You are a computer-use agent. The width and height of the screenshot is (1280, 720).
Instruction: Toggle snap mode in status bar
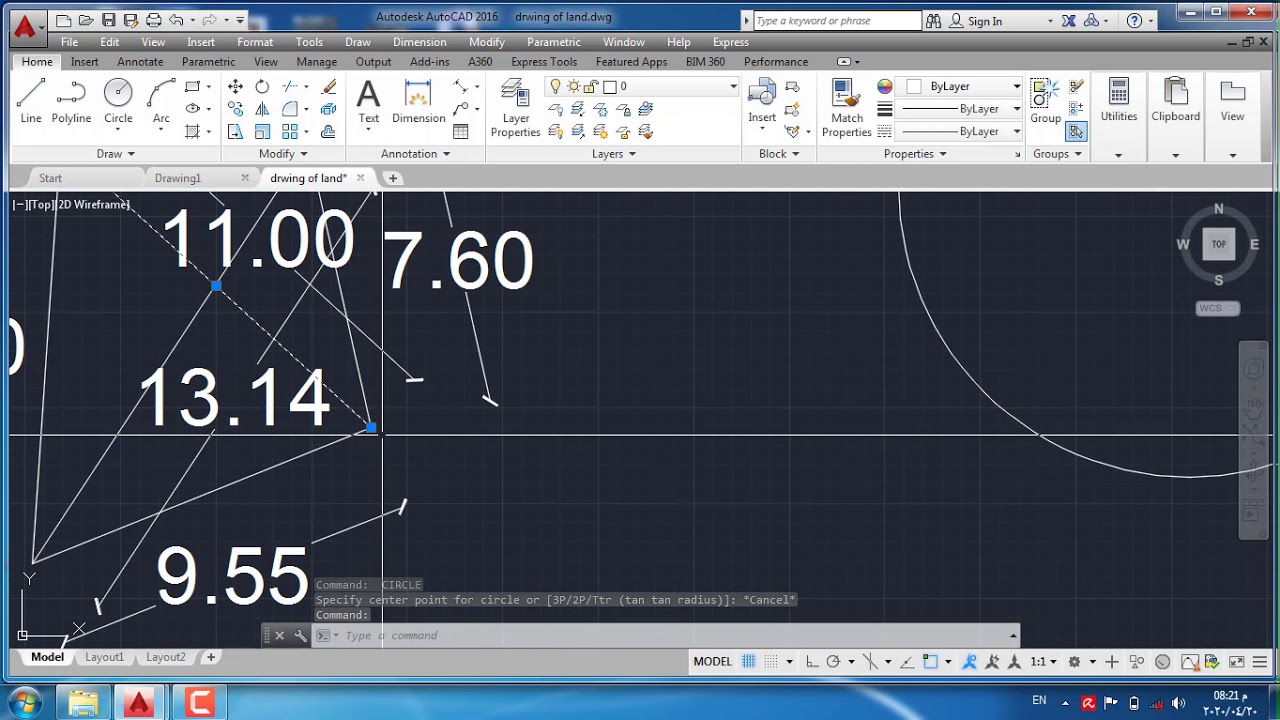click(772, 661)
